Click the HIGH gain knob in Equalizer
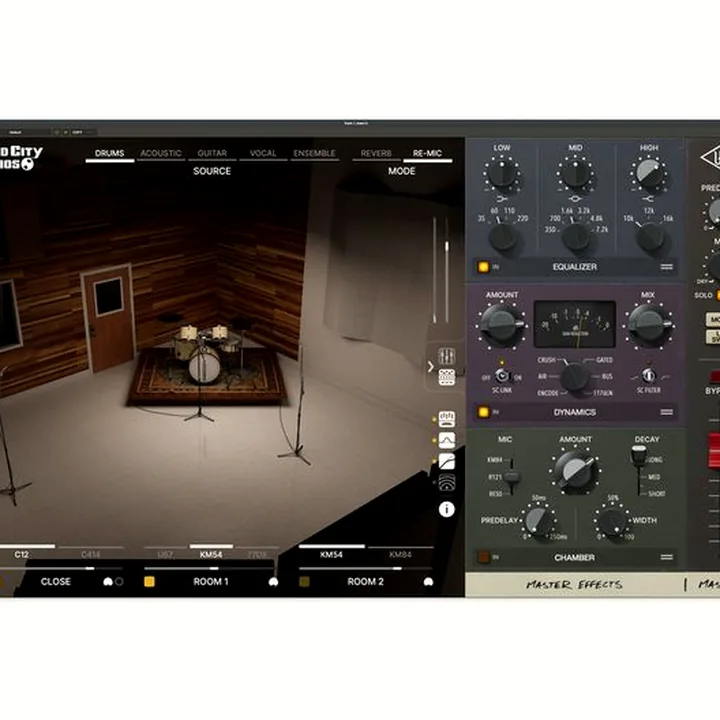Image resolution: width=720 pixels, height=720 pixels. [648, 174]
